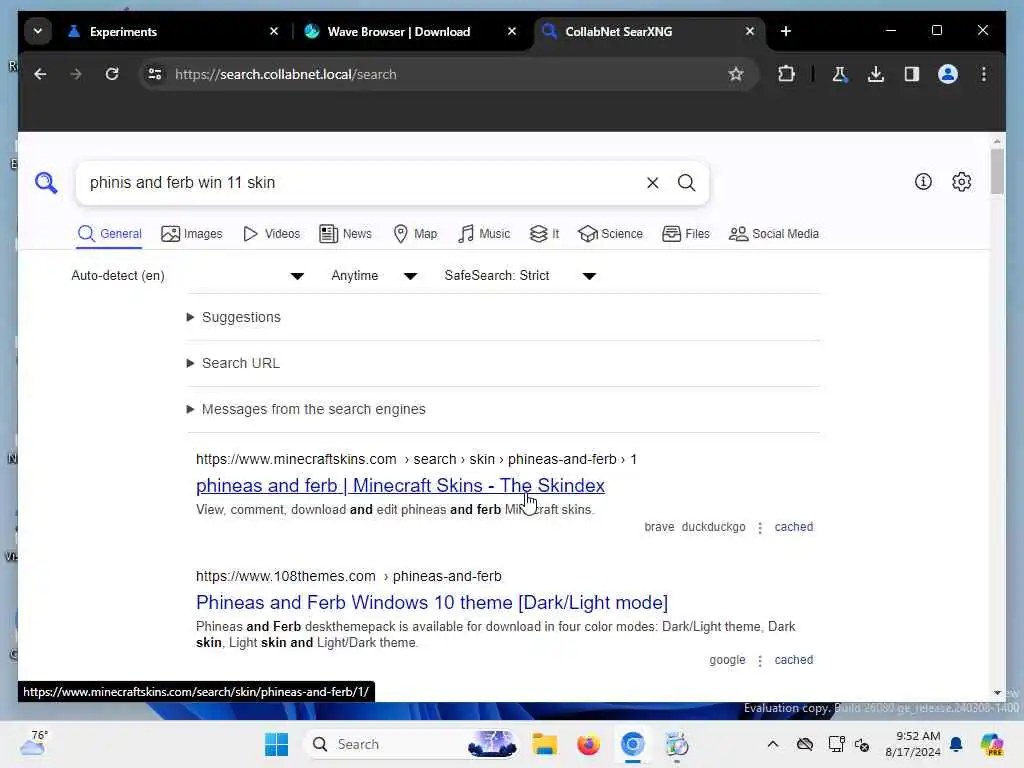The image size is (1024, 768).
Task: Select the It search category
Action: click(545, 234)
